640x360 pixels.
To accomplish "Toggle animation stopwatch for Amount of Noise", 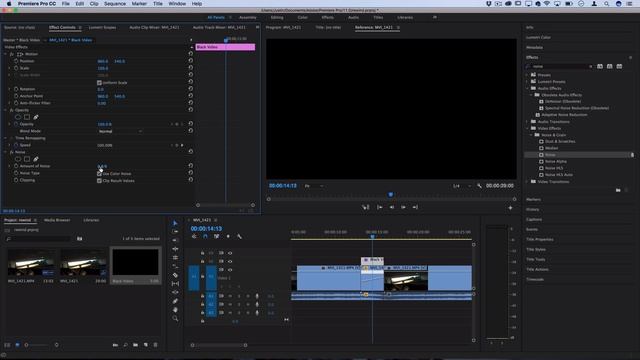I will [x=16, y=166].
